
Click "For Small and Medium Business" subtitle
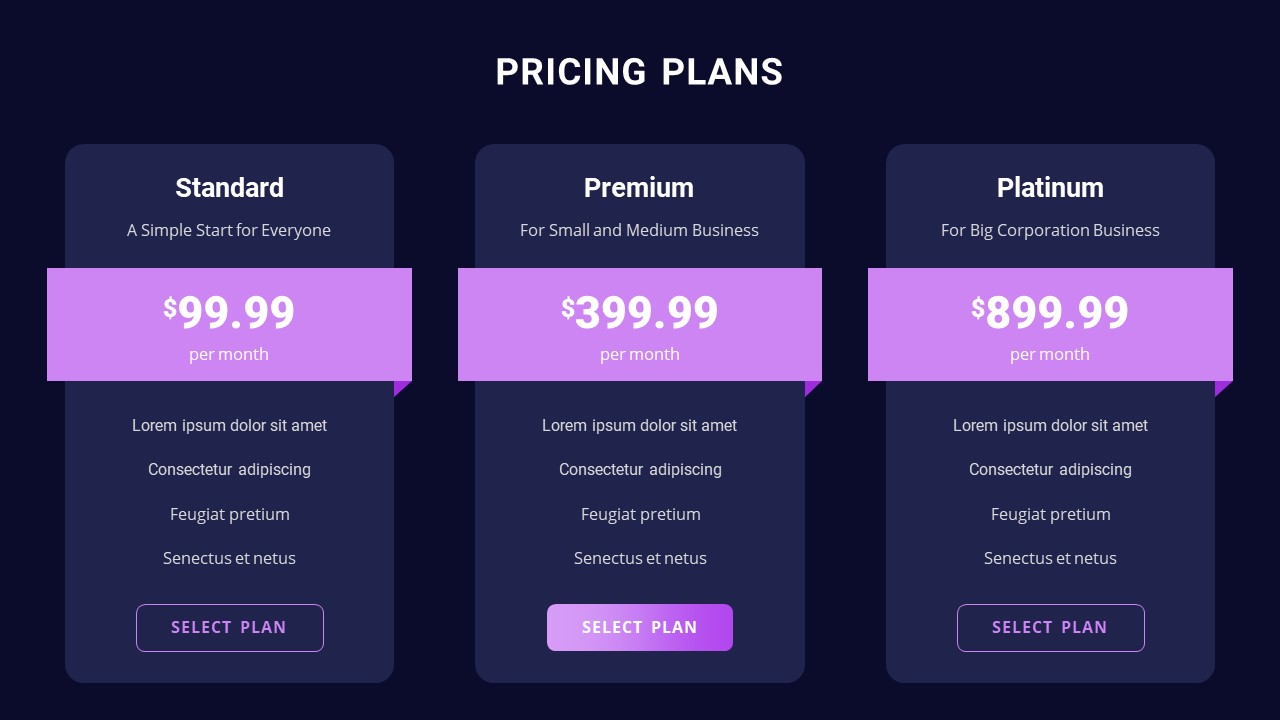click(x=639, y=230)
